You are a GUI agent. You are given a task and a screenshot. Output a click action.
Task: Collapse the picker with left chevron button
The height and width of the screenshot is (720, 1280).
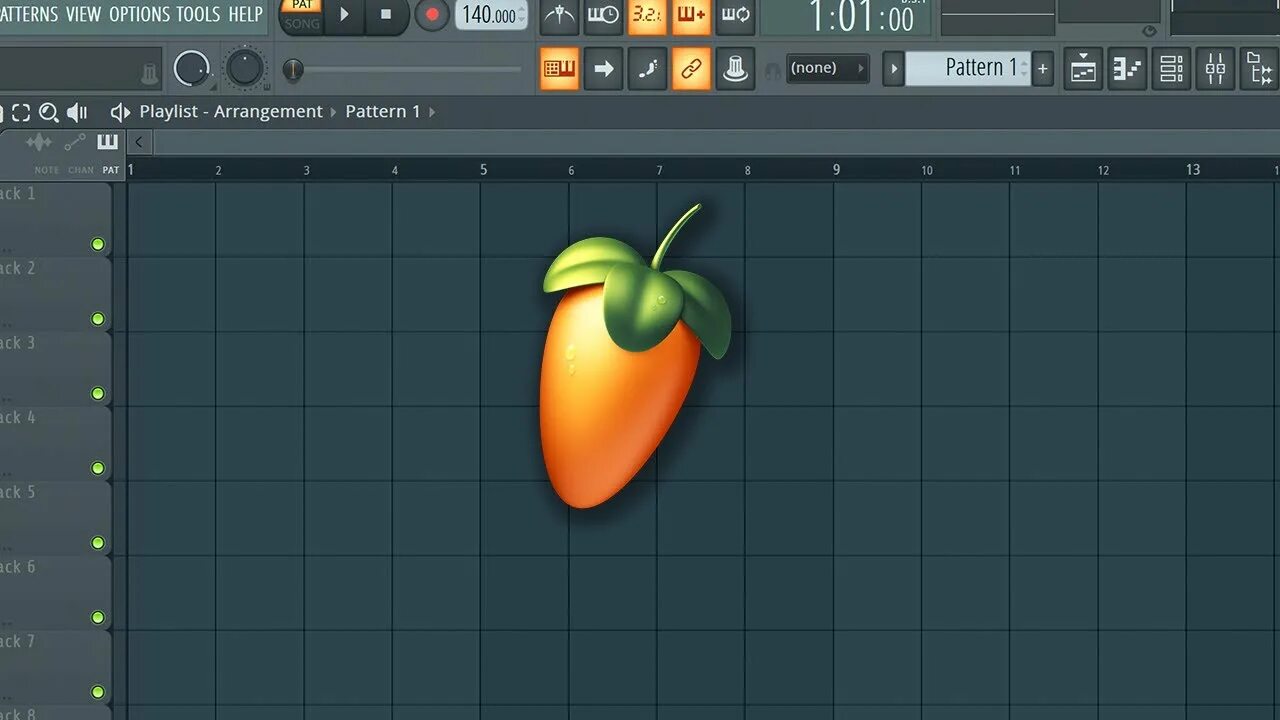tap(139, 142)
